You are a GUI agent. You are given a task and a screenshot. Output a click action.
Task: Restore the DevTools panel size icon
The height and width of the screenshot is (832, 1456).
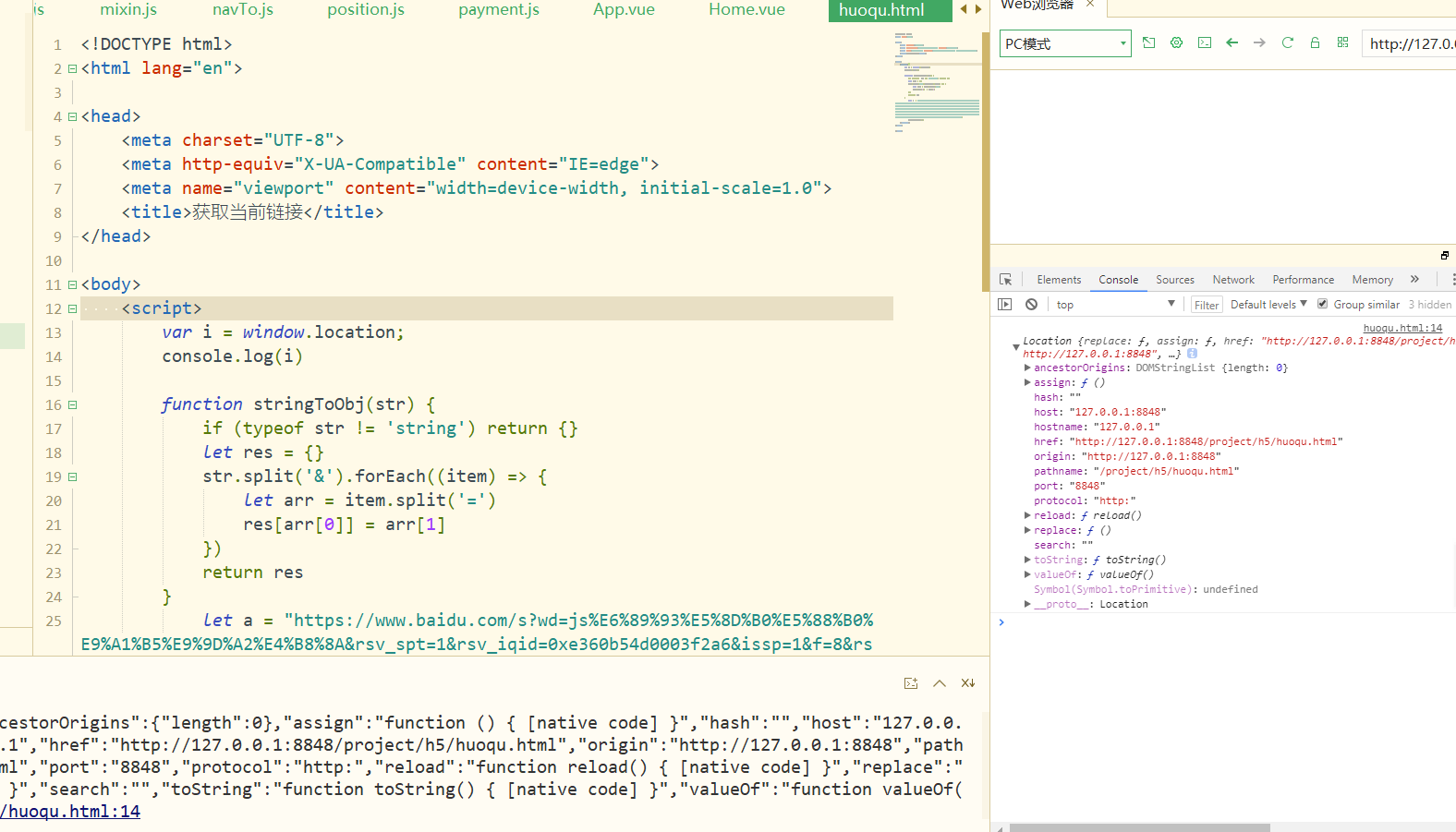(1445, 255)
